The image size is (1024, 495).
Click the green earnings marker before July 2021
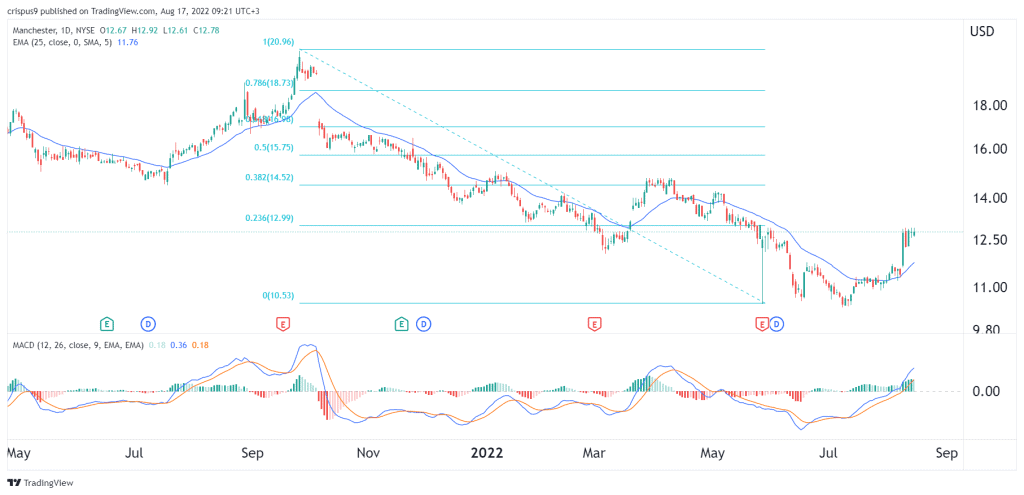pyautogui.click(x=107, y=324)
